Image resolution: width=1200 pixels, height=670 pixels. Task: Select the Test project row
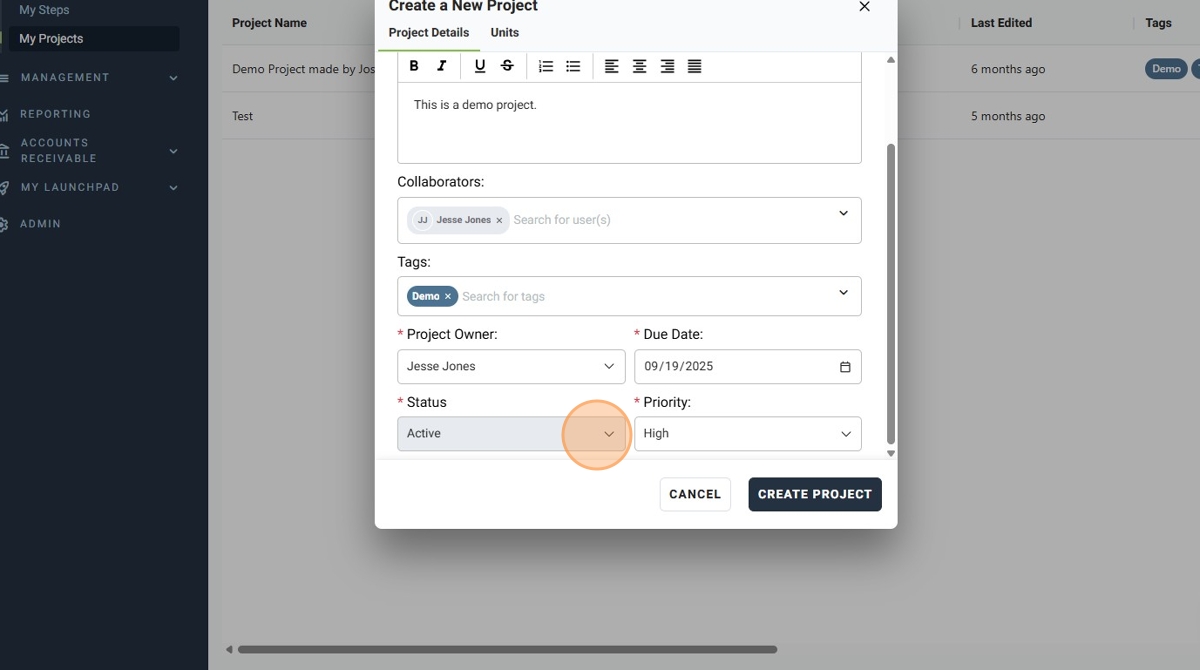243,116
